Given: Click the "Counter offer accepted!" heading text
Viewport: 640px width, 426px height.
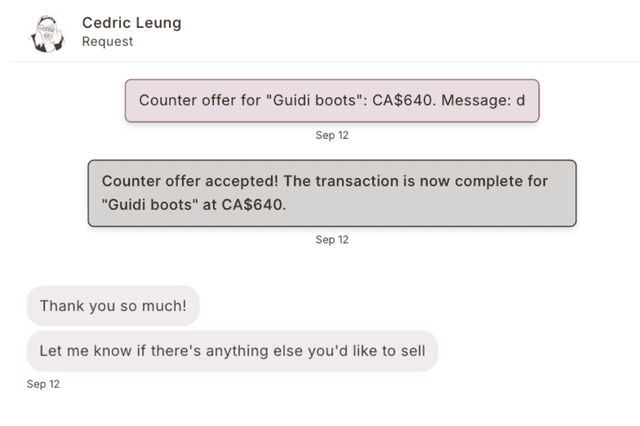Looking at the screenshot, I should 182,182.
